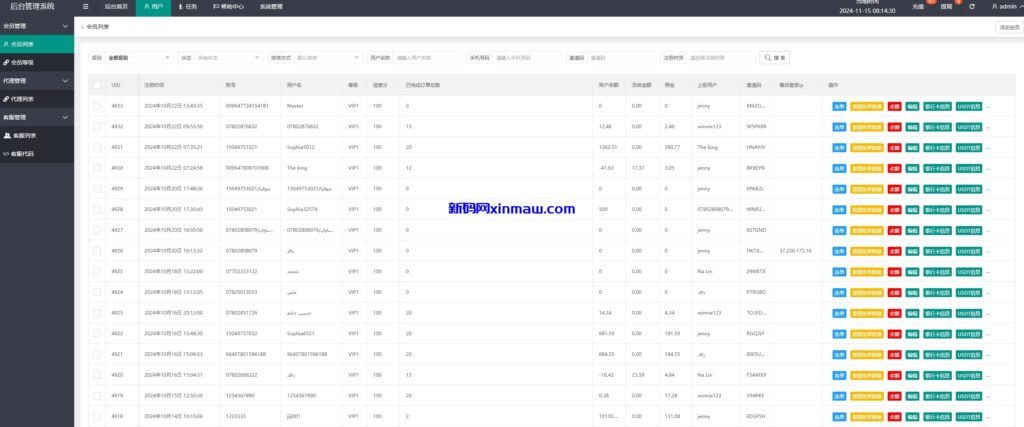1024x427 pixels.
Task: Toggle the select-all checkbox in table header
Action: tap(97, 86)
